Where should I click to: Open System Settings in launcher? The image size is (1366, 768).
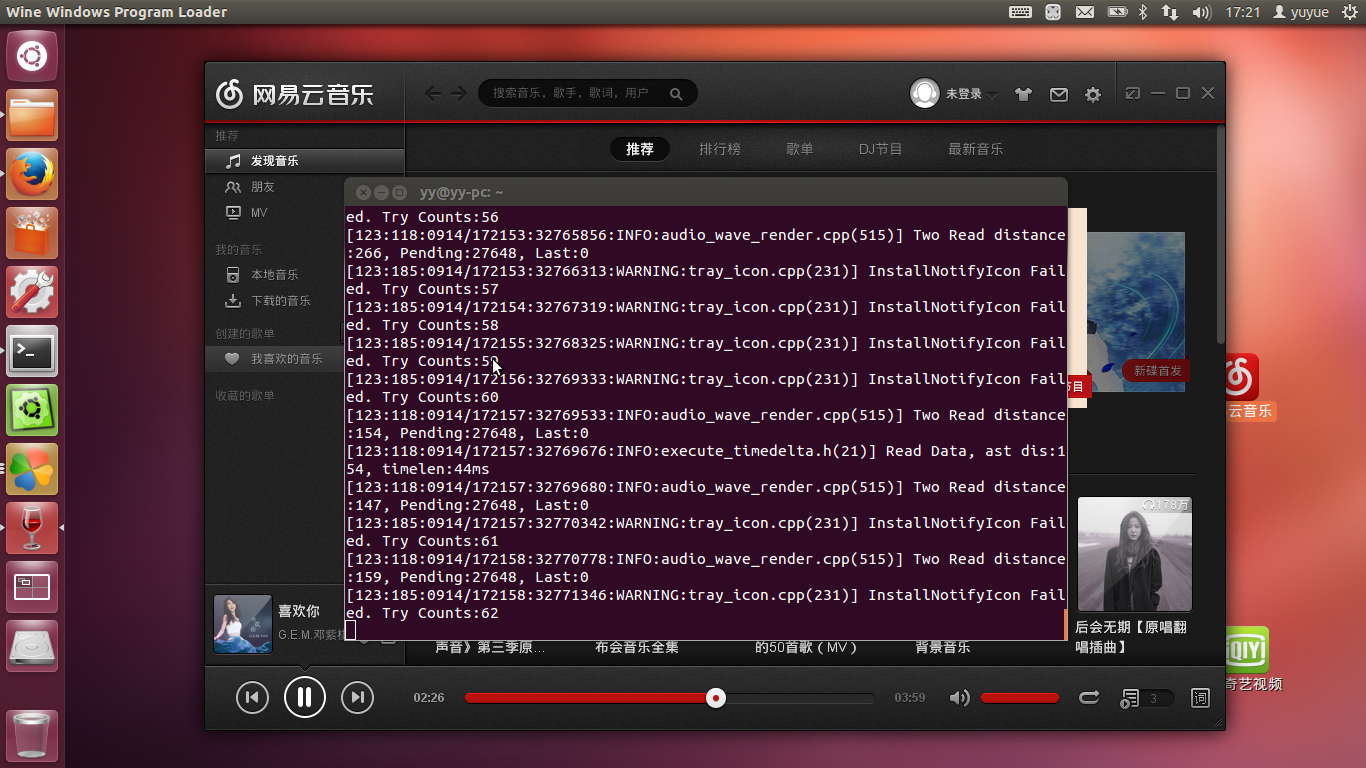click(x=32, y=292)
